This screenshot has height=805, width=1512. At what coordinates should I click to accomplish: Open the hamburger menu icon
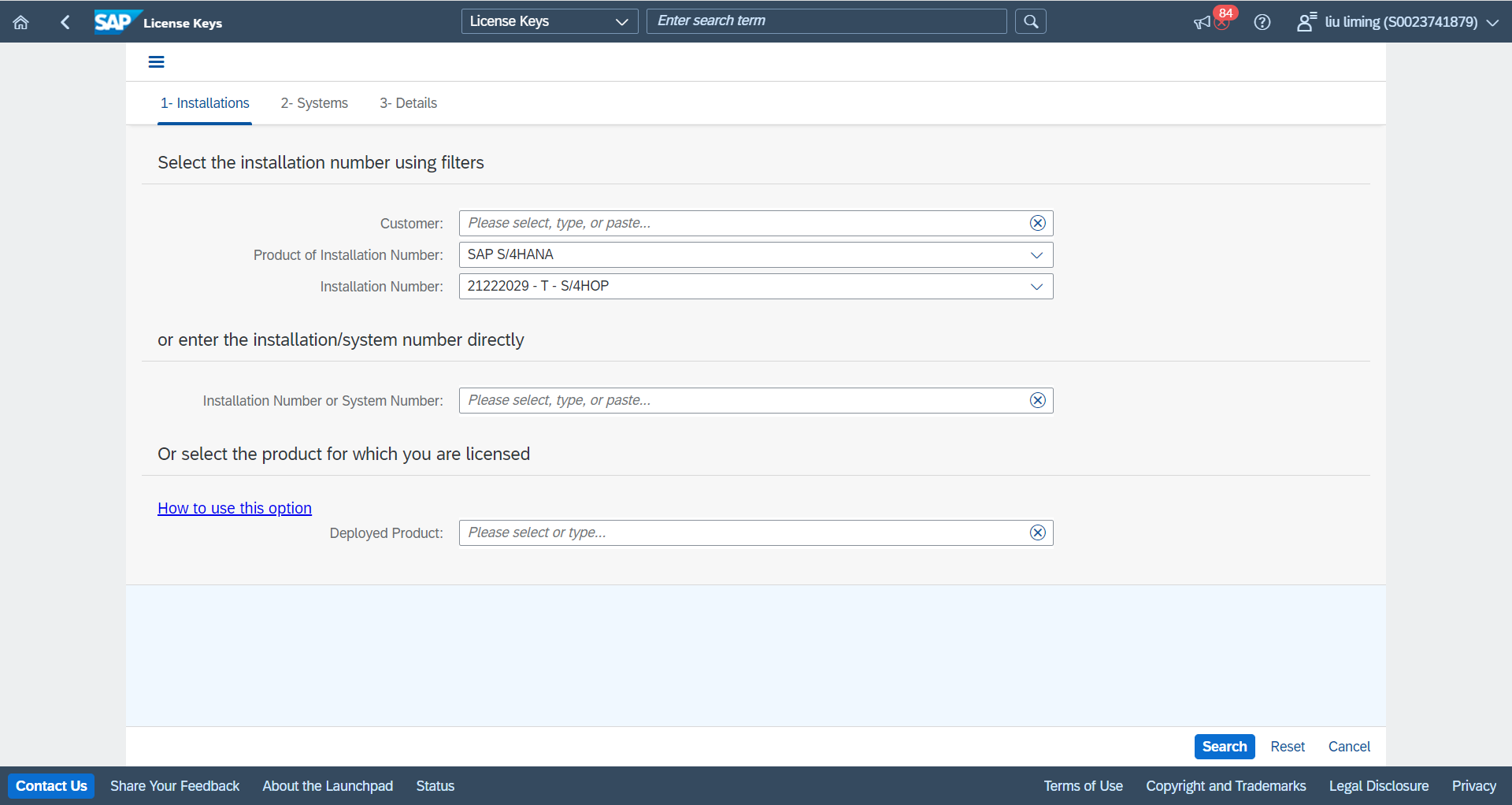(157, 62)
